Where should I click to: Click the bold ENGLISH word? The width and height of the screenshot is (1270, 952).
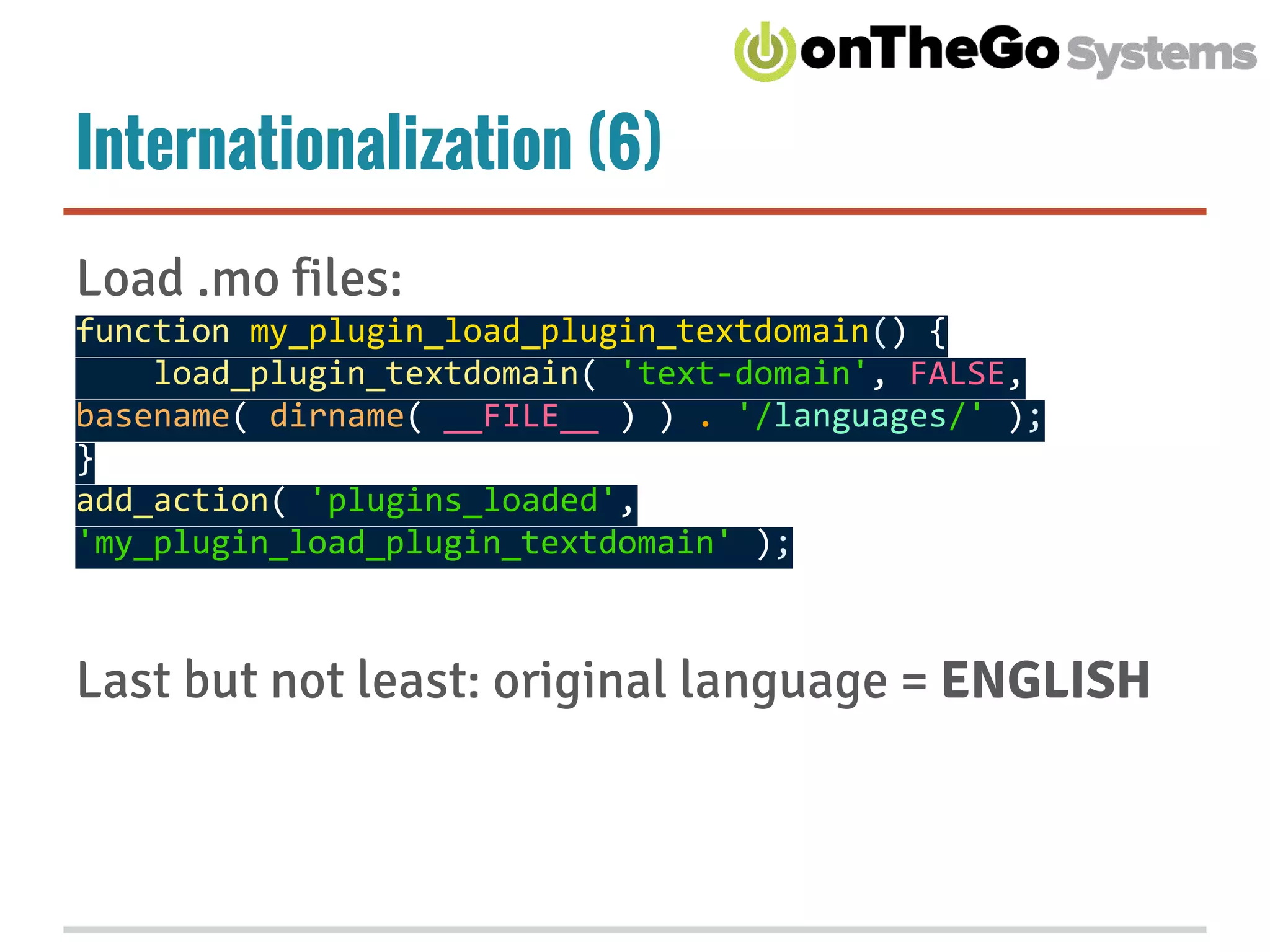tap(1046, 680)
